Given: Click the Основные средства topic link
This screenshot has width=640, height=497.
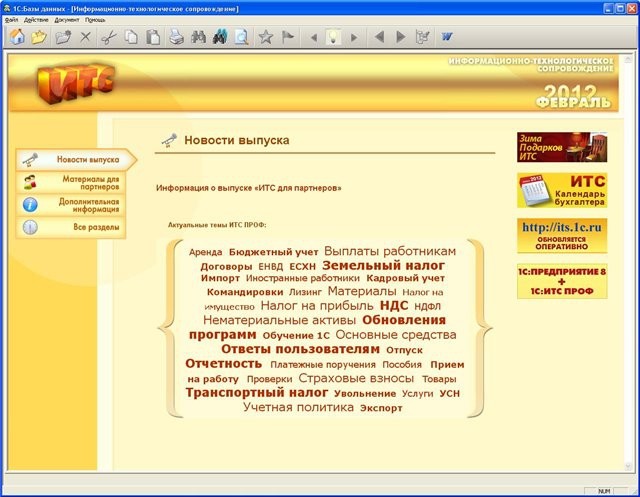Looking at the screenshot, I should click(396, 335).
